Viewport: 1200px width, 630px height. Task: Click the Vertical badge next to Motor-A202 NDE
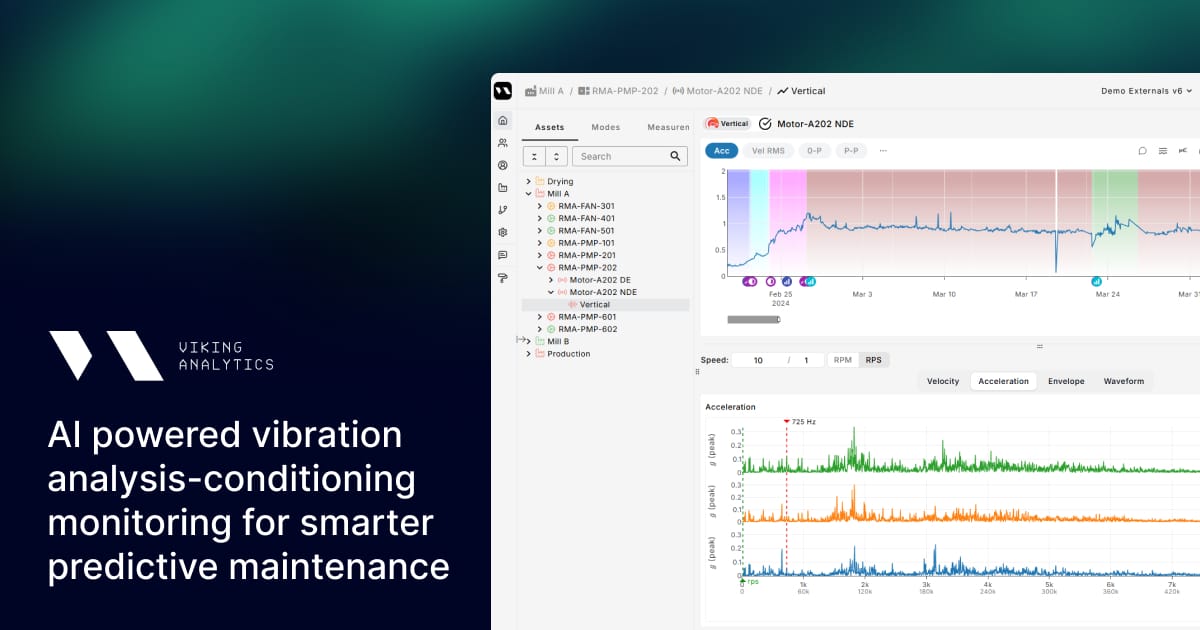pyautogui.click(x=727, y=123)
